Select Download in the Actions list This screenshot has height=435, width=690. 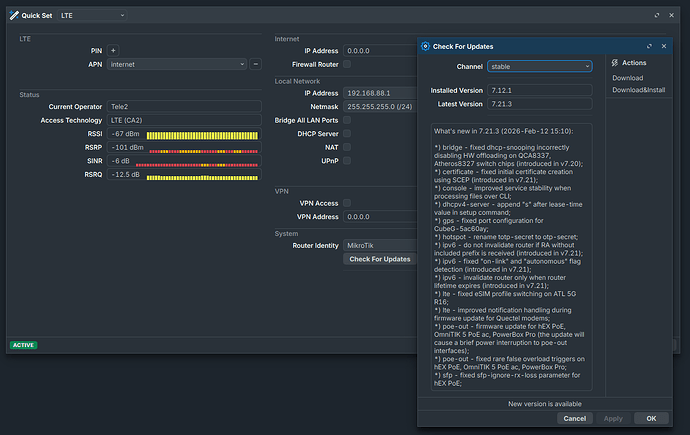(x=628, y=78)
